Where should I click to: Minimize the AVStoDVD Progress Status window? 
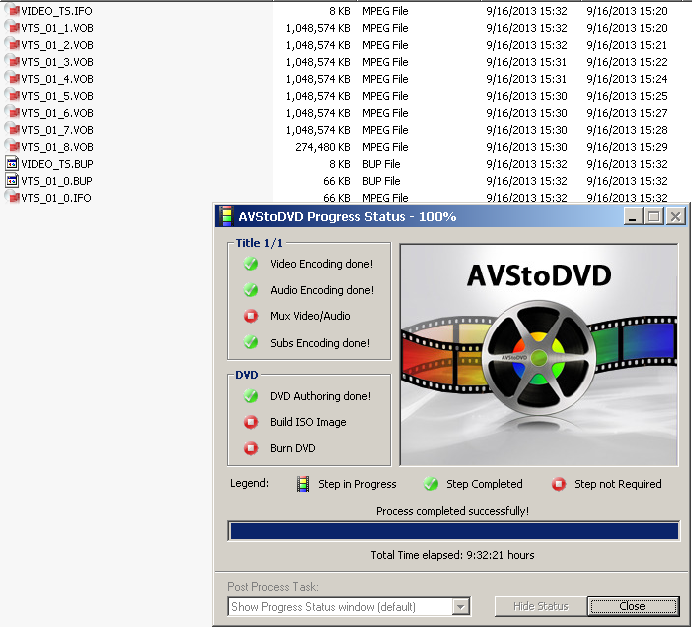(x=633, y=216)
